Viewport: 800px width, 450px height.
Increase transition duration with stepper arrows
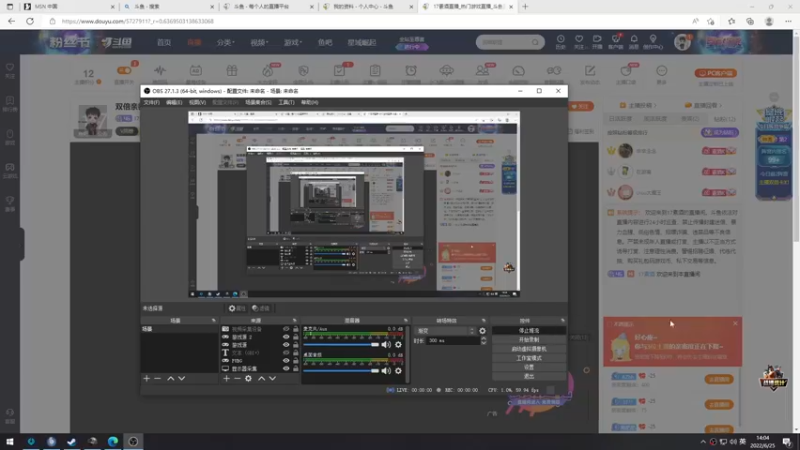(x=484, y=338)
